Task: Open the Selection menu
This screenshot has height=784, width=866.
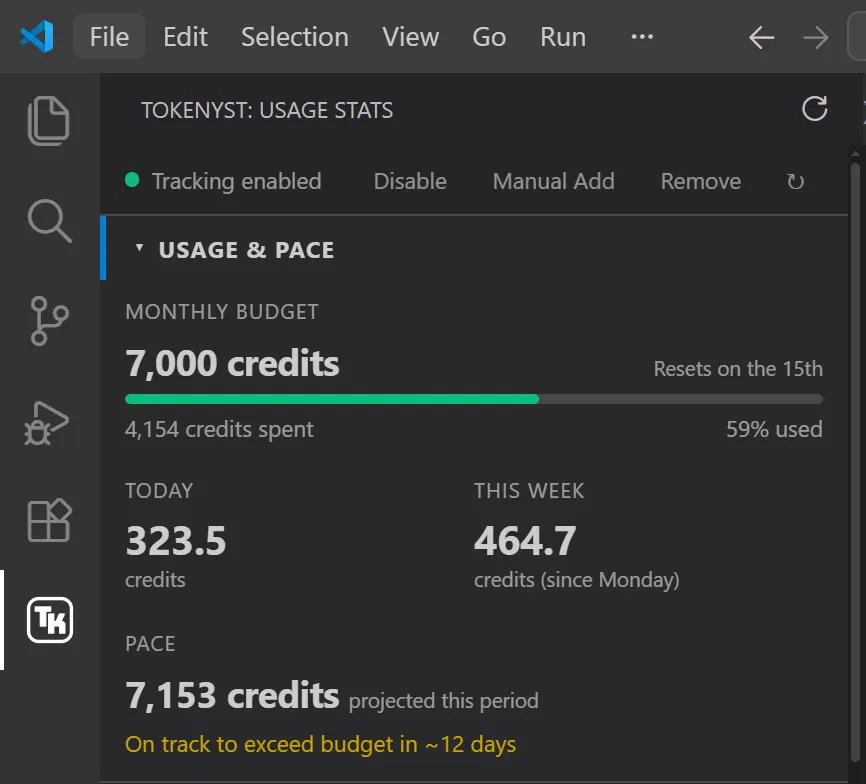Action: pos(294,37)
